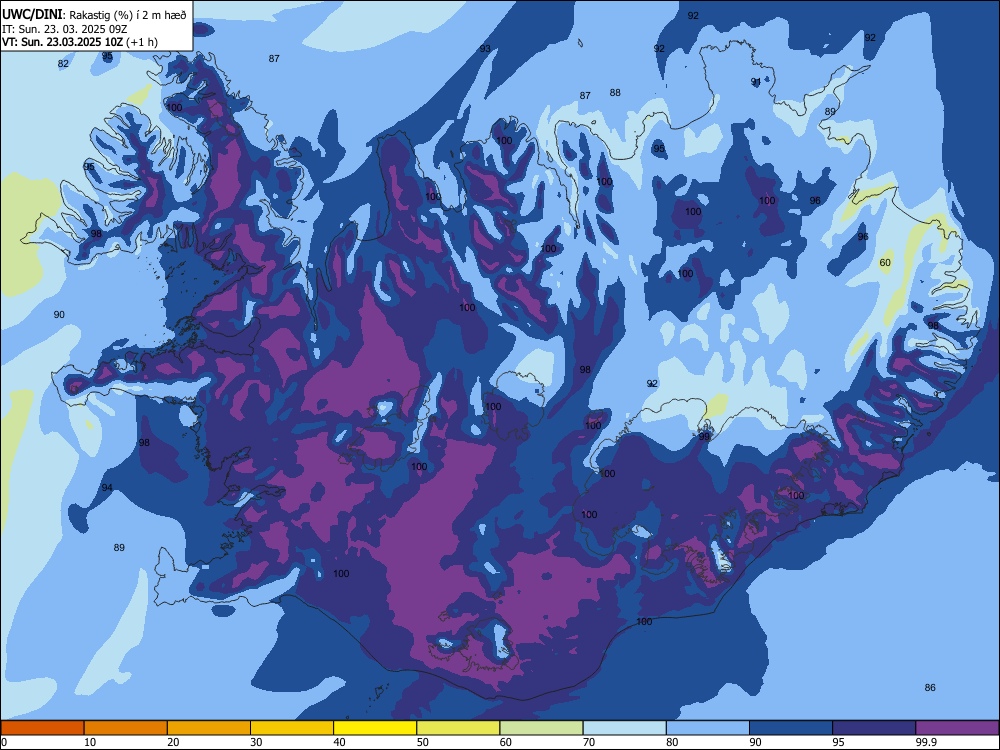Select the 20–30 amber legend swatch

click(209, 728)
